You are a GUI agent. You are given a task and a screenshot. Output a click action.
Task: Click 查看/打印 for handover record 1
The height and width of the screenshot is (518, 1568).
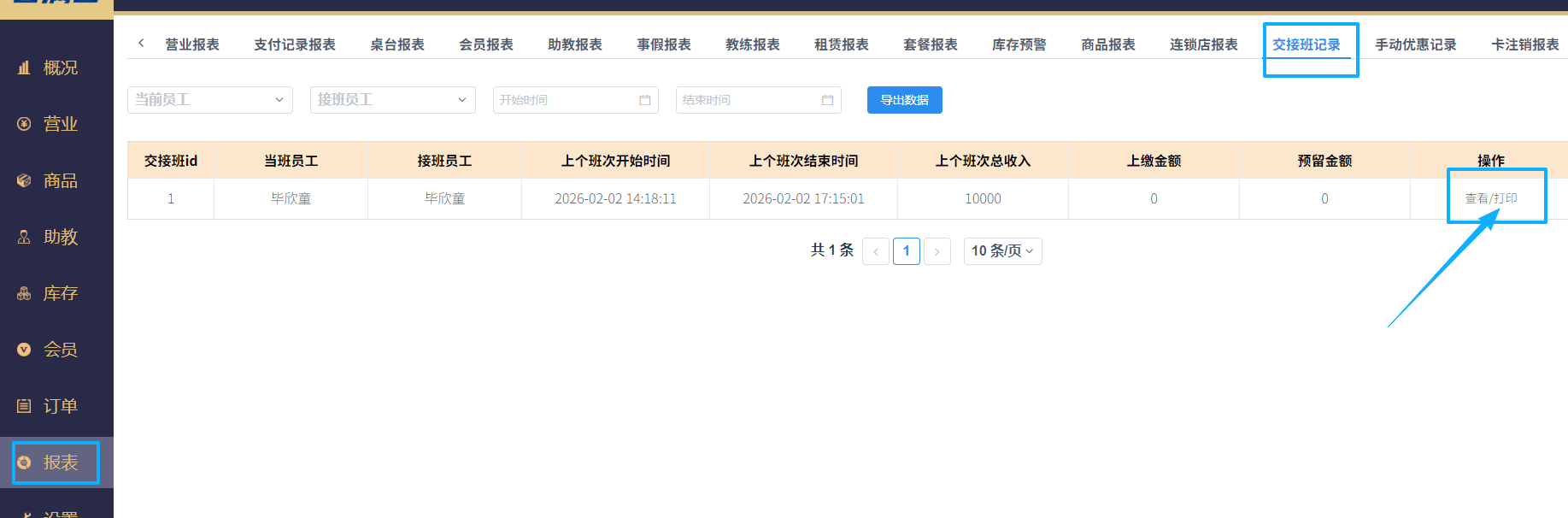click(1491, 198)
